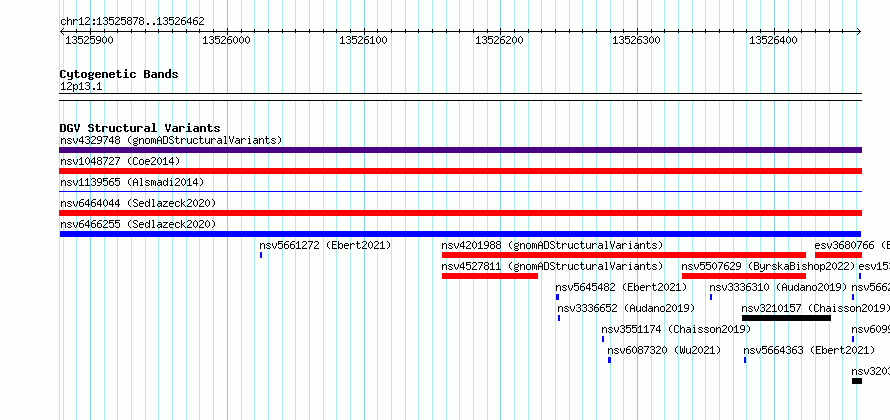
Task: Open variant label nsv5645482 (Ebert2021)
Action: coord(622,288)
